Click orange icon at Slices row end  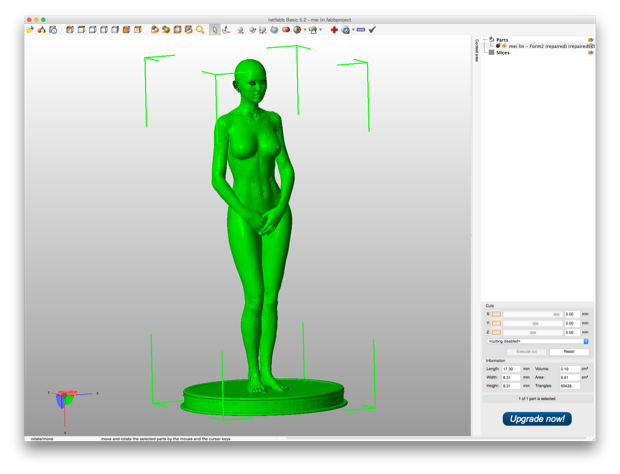591,53
